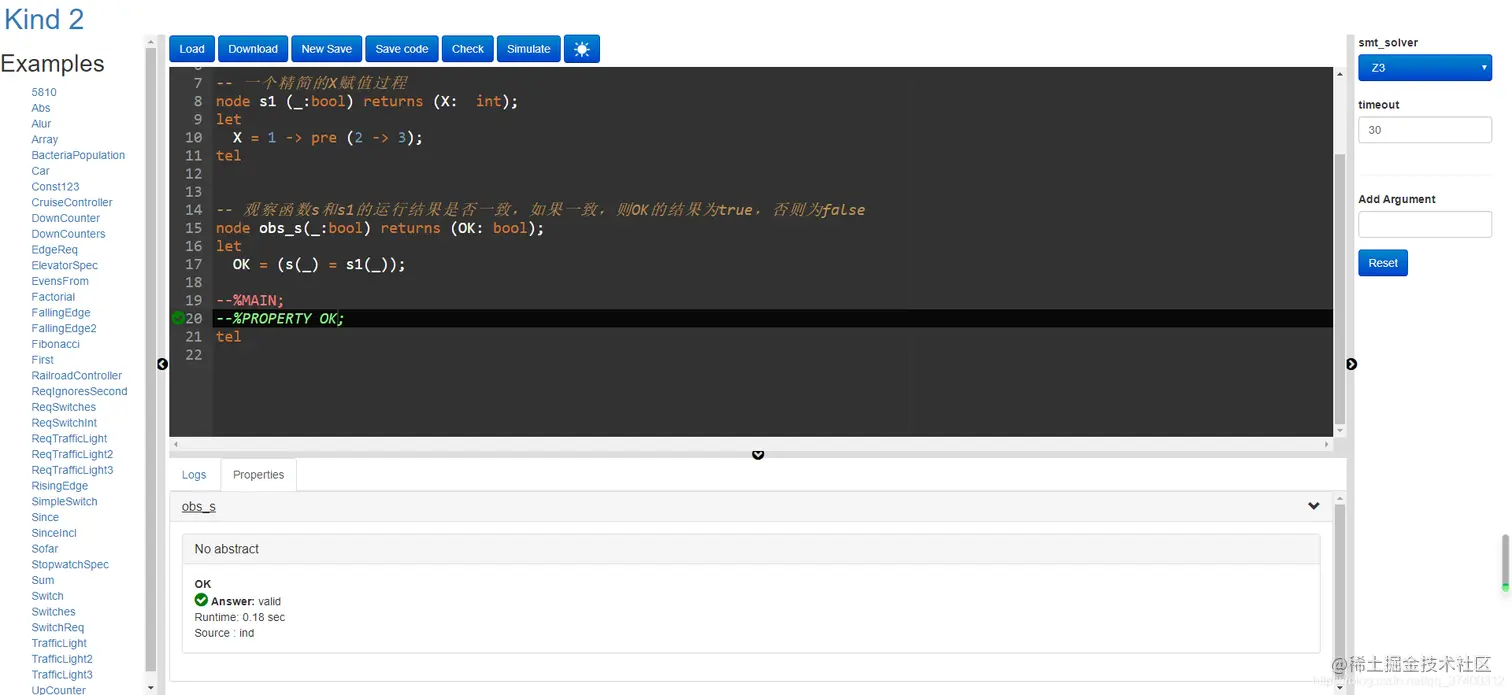
Task: Open the Alur example
Action: pyautogui.click(x=41, y=124)
